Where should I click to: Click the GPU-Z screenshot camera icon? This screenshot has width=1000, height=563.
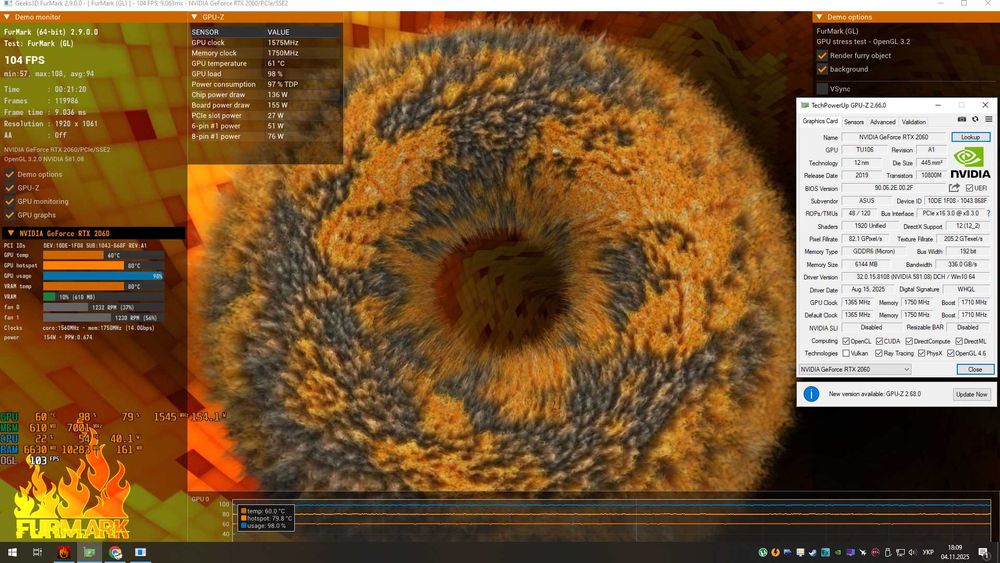coord(962,119)
